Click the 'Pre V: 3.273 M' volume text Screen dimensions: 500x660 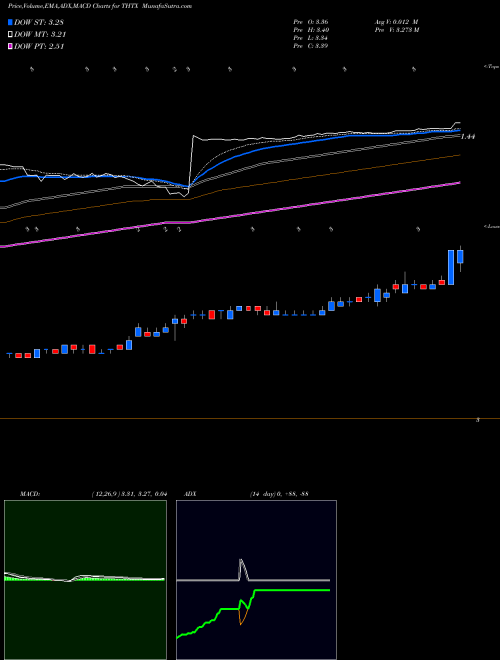point(396,30)
